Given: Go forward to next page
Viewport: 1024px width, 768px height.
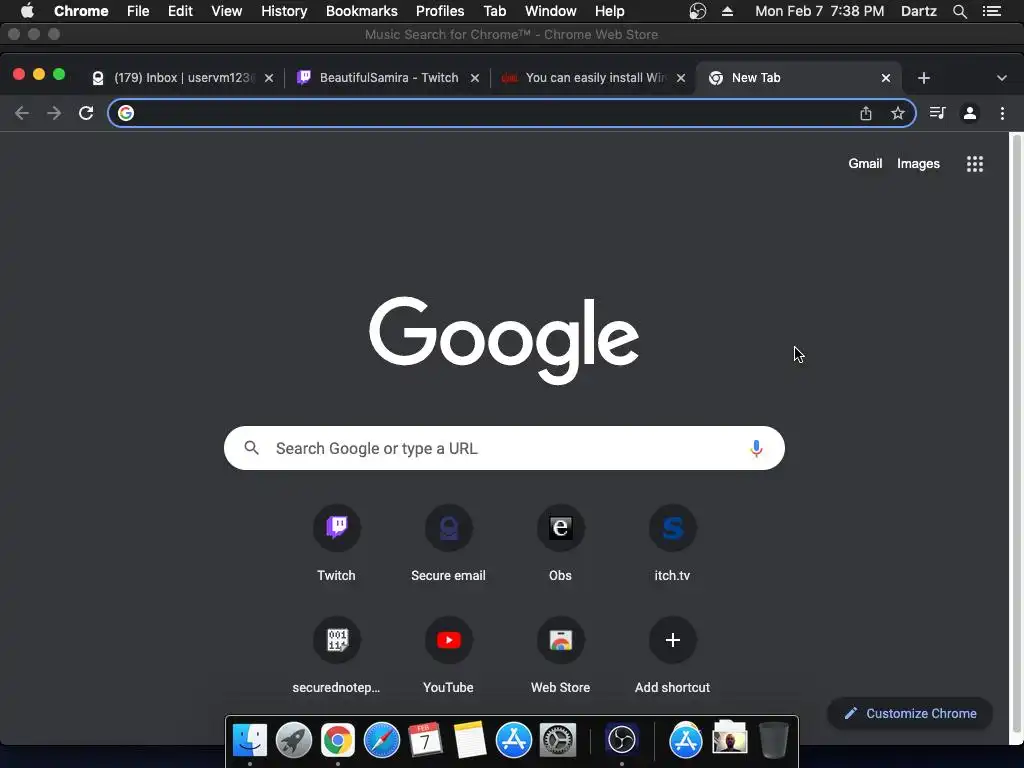Looking at the screenshot, I should pyautogui.click(x=54, y=113).
